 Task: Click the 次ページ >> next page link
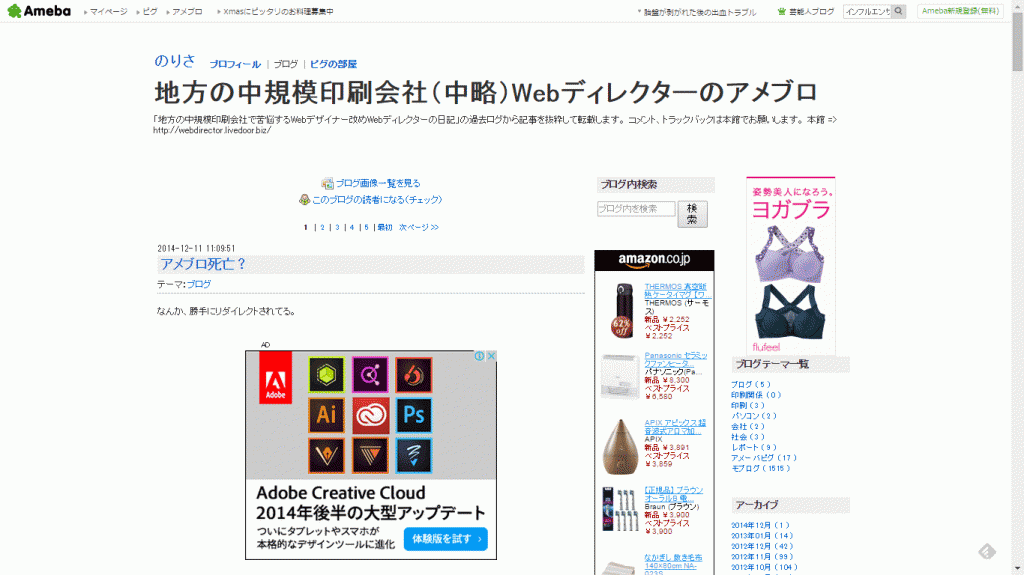[418, 227]
